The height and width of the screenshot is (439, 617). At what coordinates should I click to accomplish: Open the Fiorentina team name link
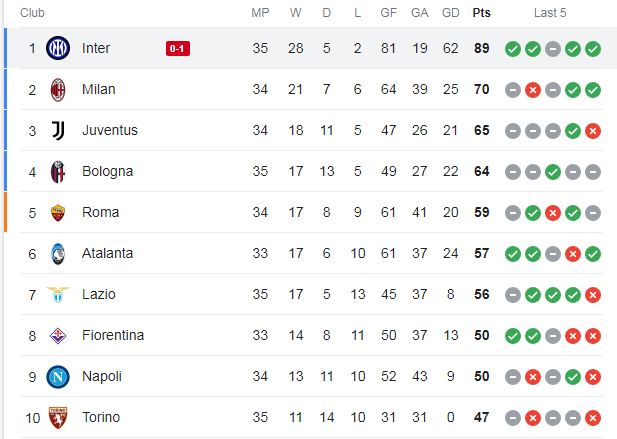pyautogui.click(x=113, y=336)
